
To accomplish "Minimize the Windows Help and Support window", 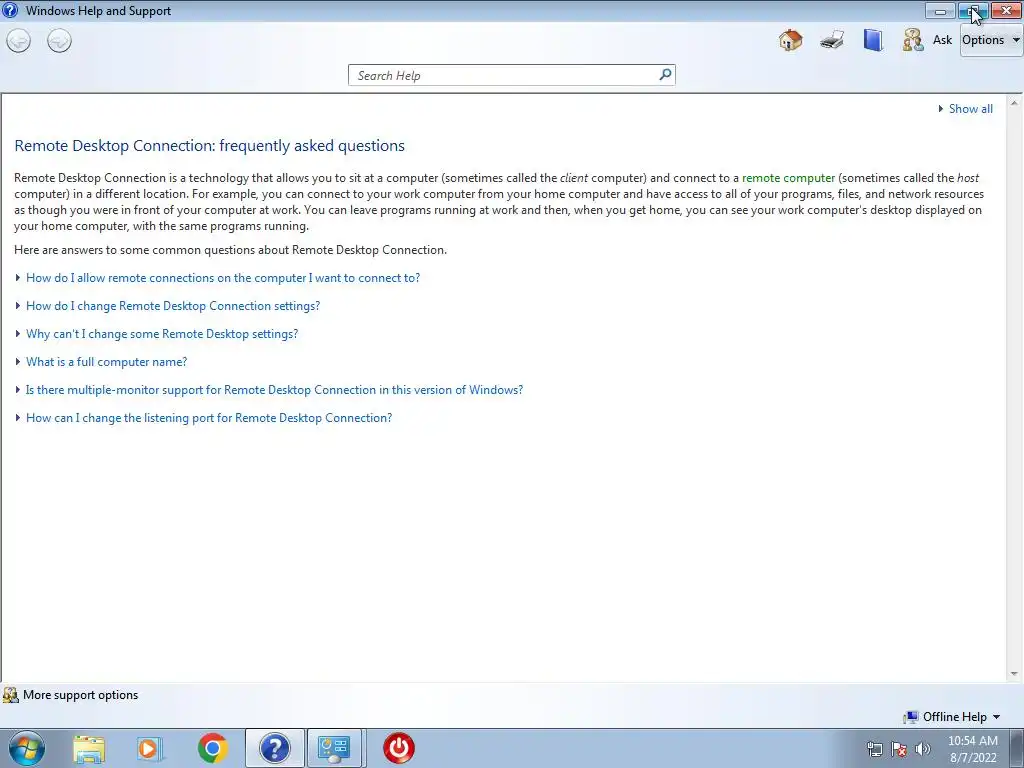I will pyautogui.click(x=940, y=10).
